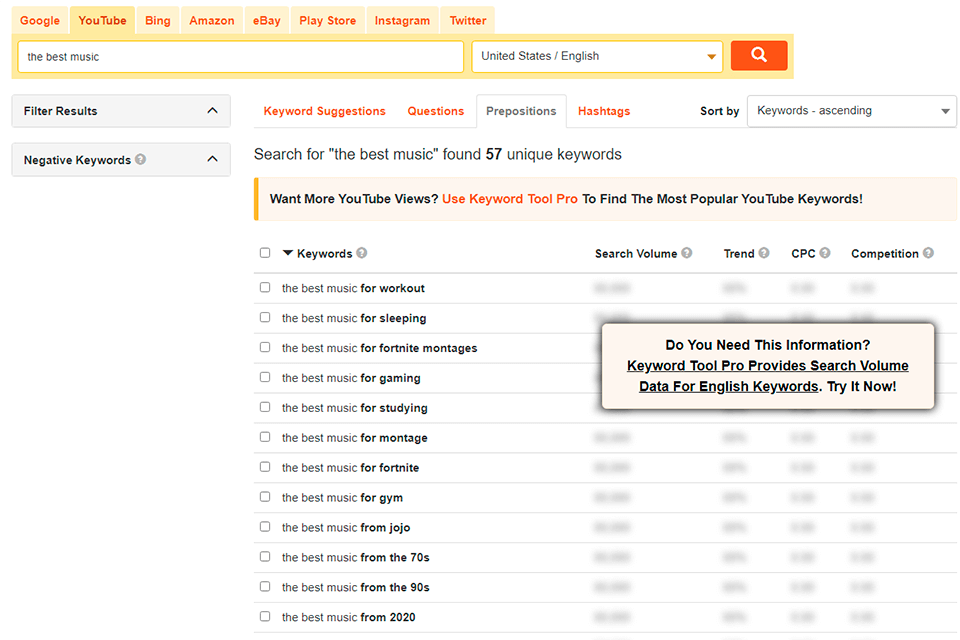Click help icon next to CPC header
The width and height of the screenshot is (960, 640).
[x=825, y=253]
